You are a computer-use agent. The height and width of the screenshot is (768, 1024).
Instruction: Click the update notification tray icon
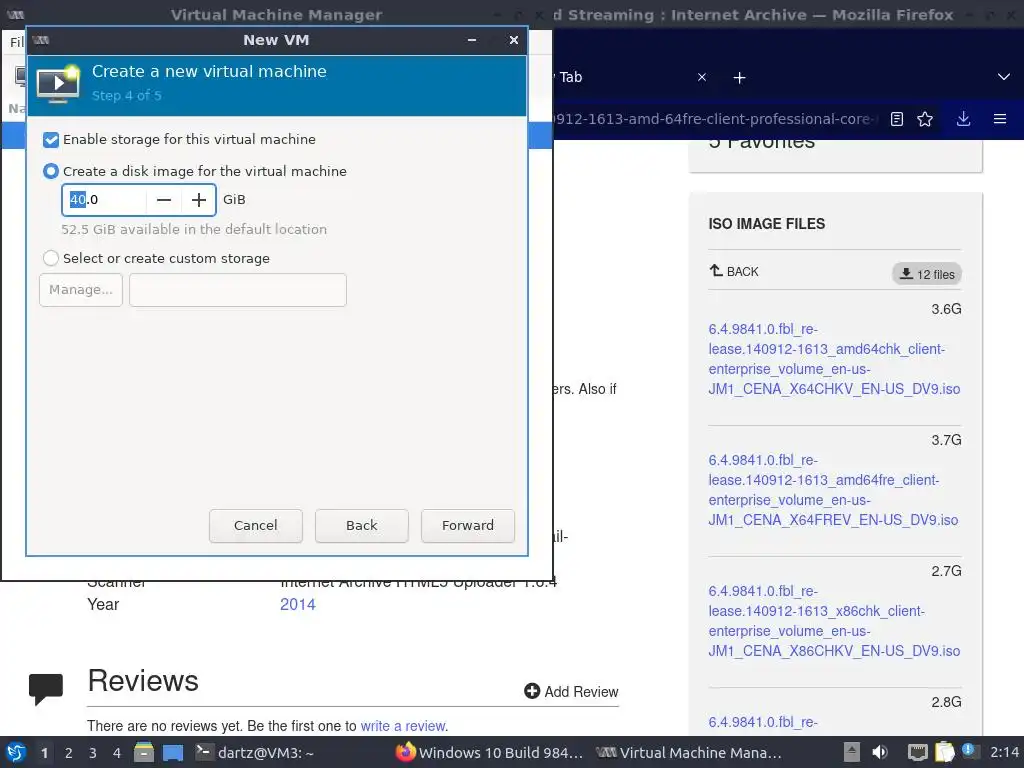tap(969, 751)
